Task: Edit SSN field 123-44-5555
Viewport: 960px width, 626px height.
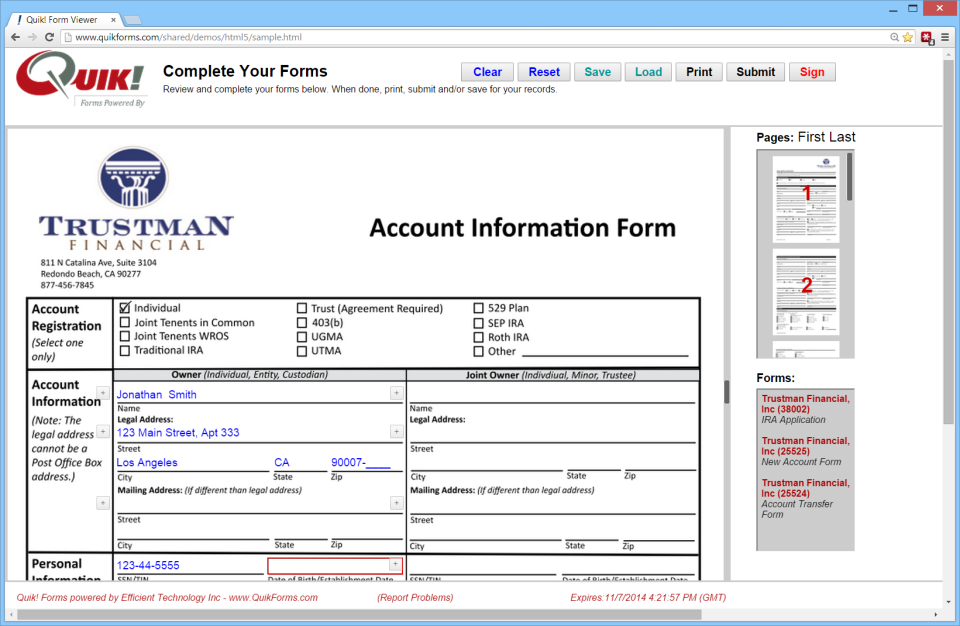Action: click(189, 565)
